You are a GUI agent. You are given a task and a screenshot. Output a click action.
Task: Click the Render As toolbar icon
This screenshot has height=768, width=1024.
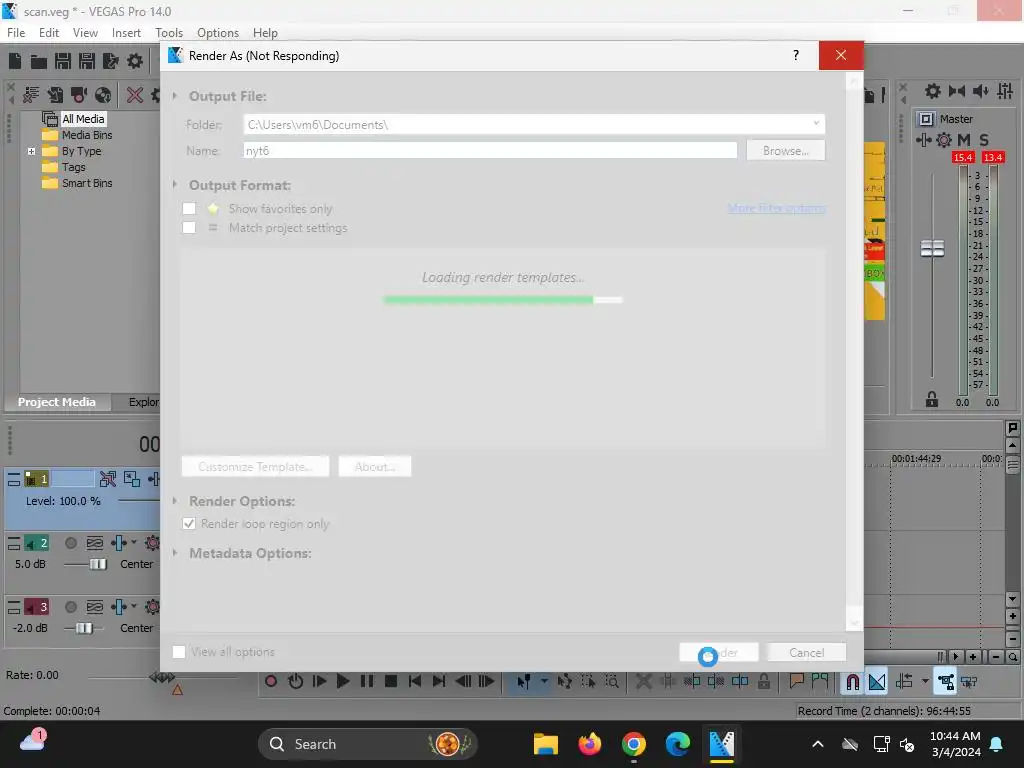(x=111, y=61)
